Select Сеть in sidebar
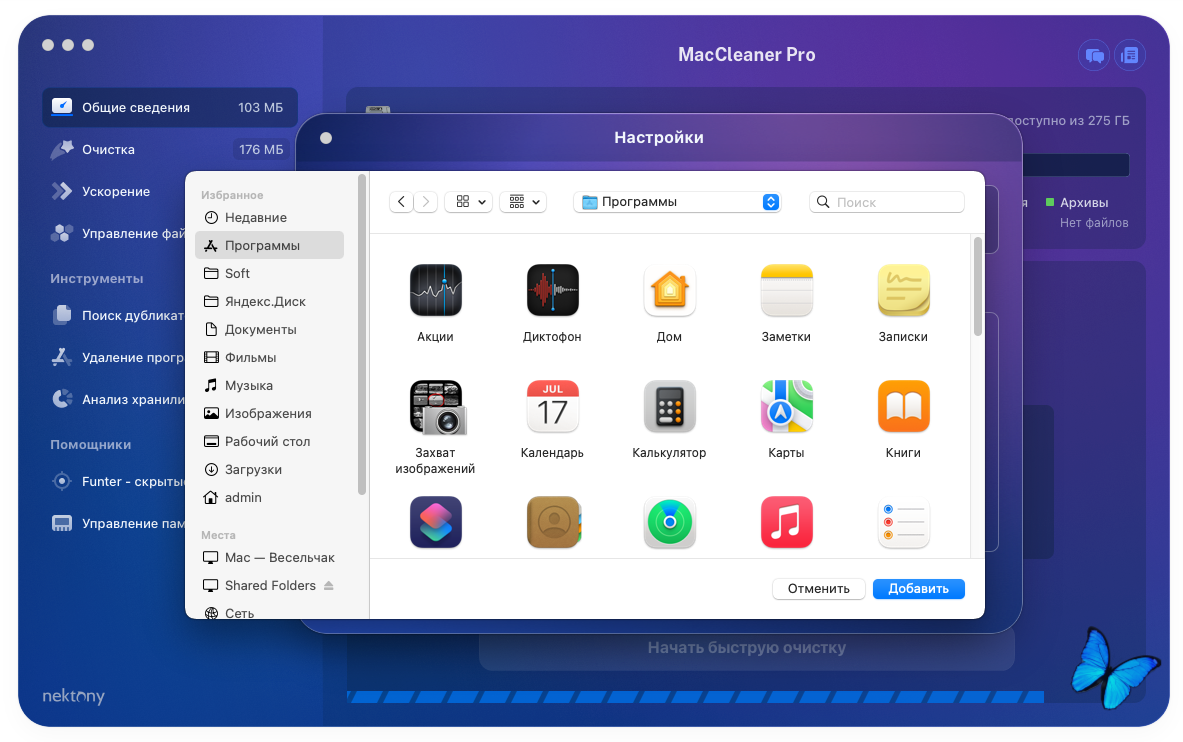Viewport: 1183px width, 742px height. pos(269,612)
